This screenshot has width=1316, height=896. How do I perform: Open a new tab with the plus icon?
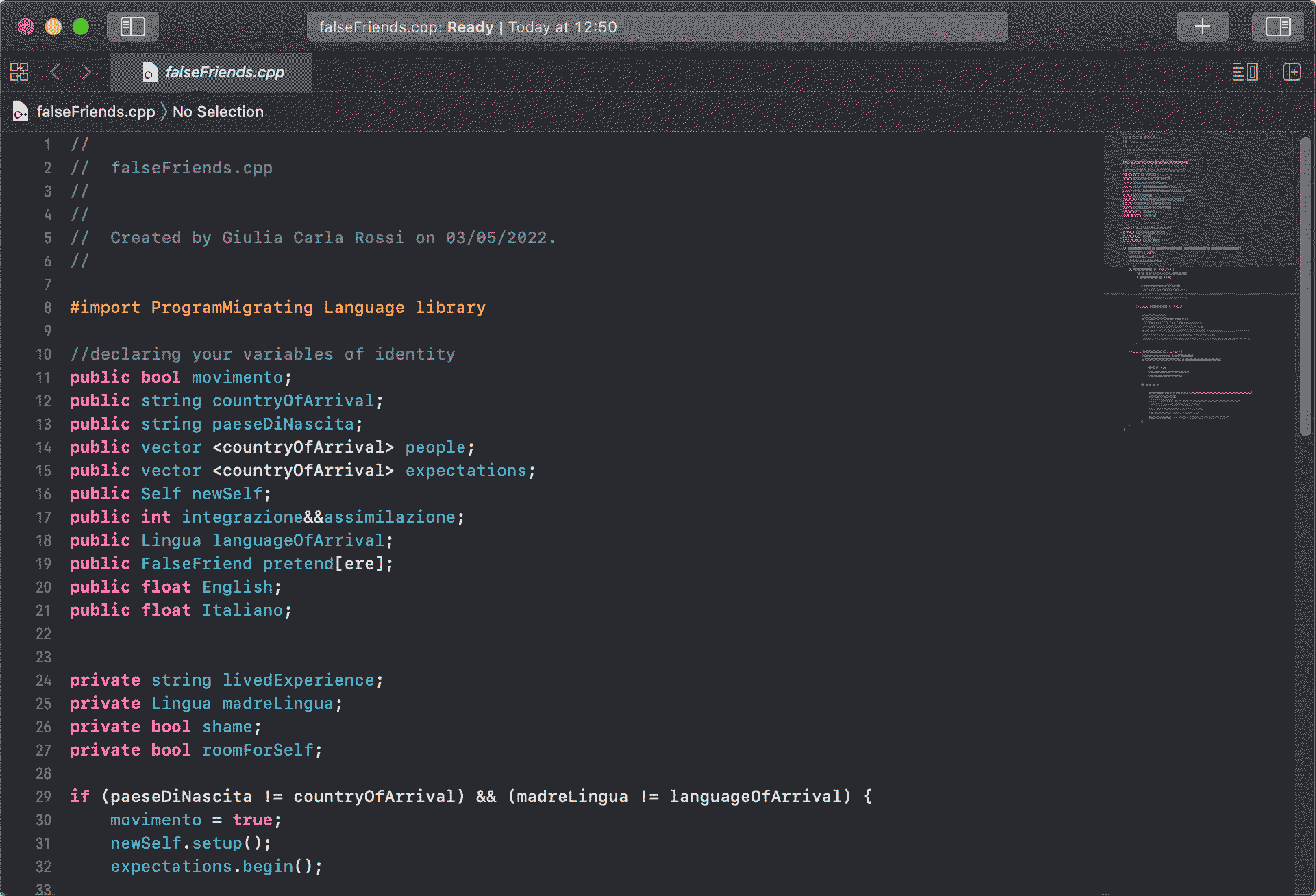pos(1202,27)
